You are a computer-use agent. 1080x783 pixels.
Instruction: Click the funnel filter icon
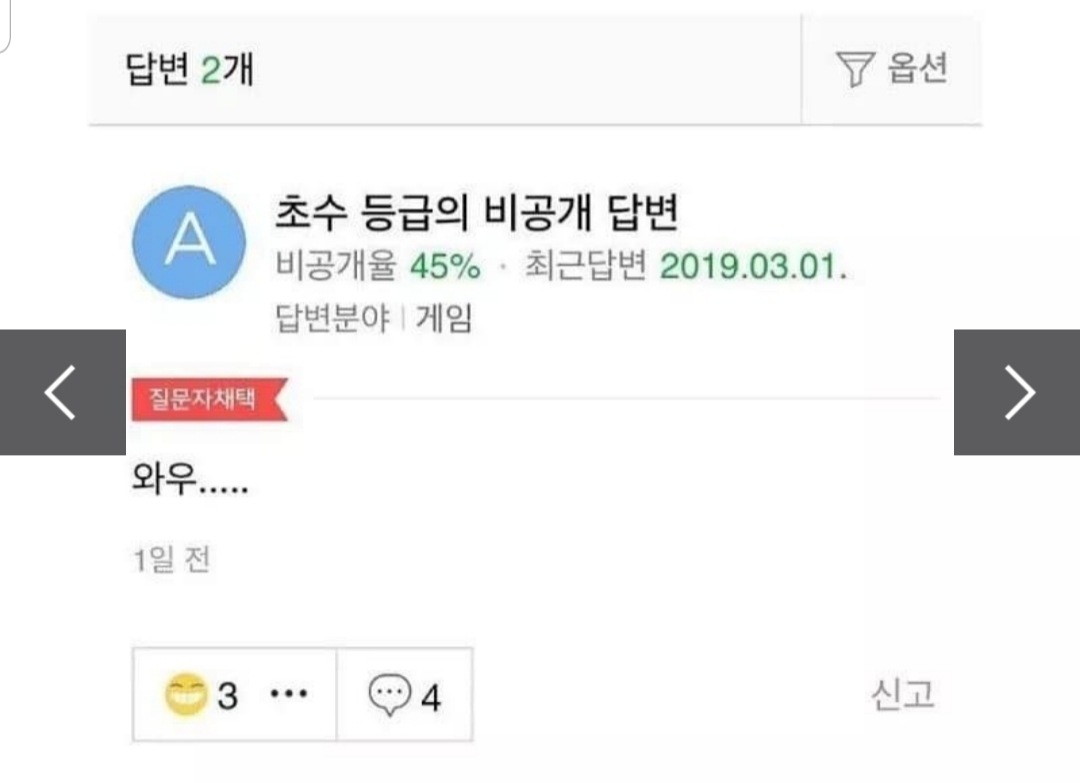(x=855, y=69)
